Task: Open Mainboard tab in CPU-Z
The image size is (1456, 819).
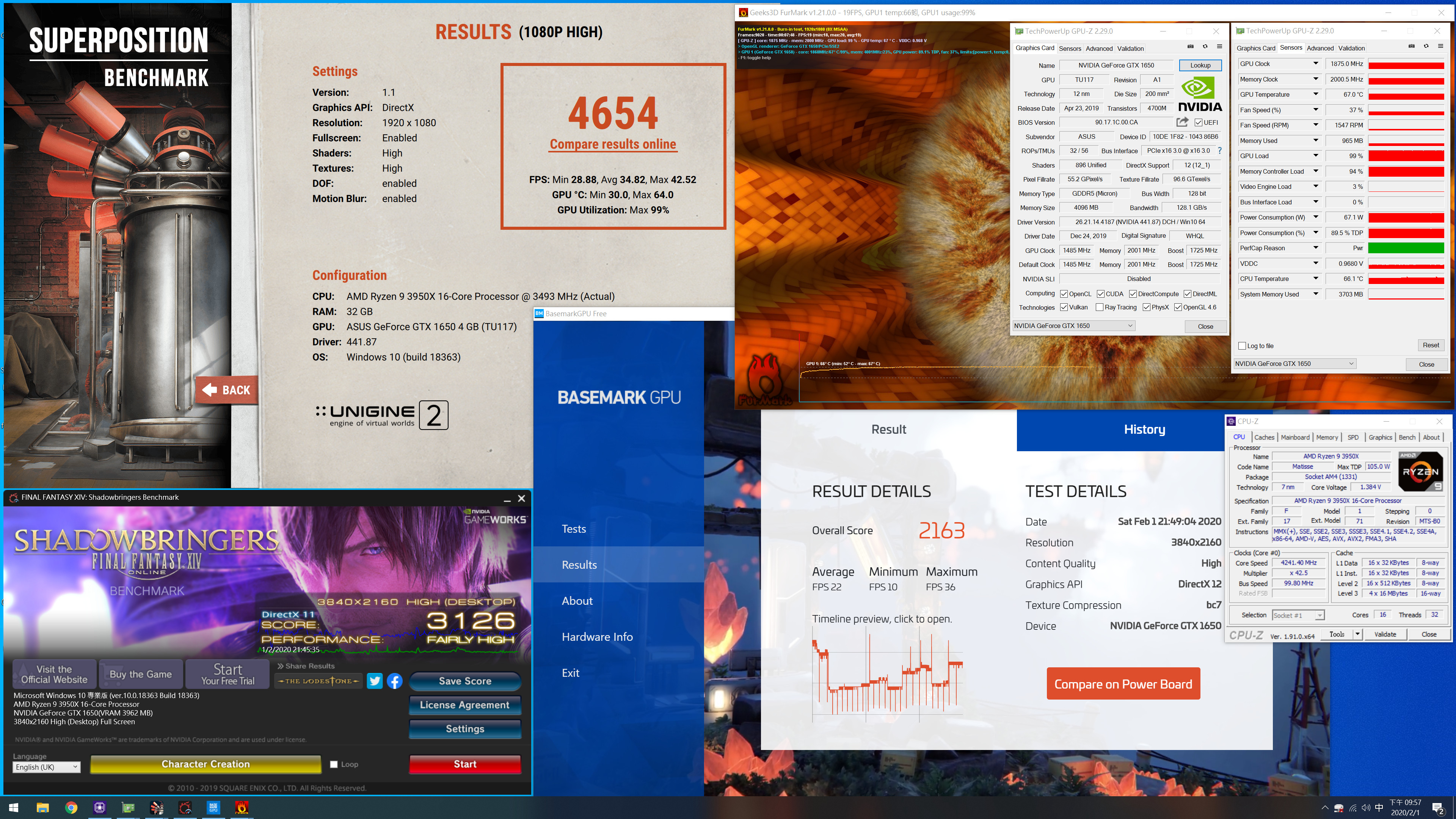Action: click(1295, 438)
